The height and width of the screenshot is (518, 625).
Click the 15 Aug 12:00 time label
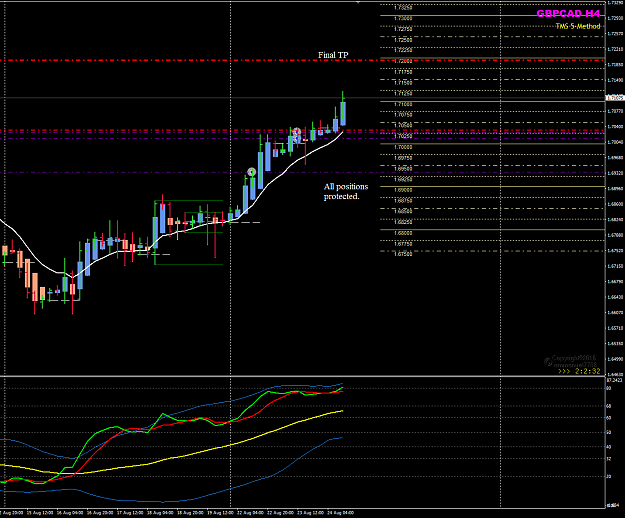point(40,513)
